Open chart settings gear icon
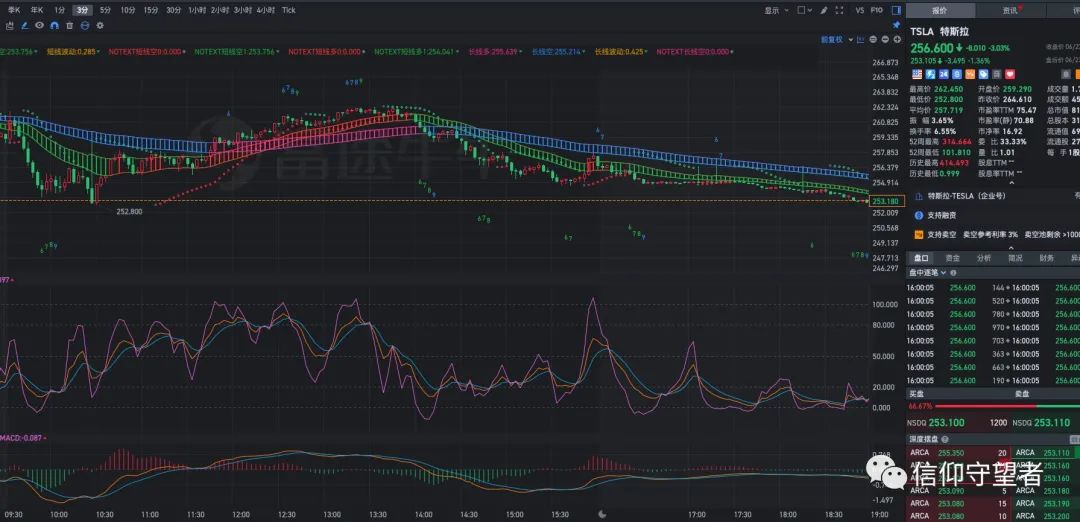Image resolution: width=1080 pixels, height=522 pixels. tap(100, 25)
